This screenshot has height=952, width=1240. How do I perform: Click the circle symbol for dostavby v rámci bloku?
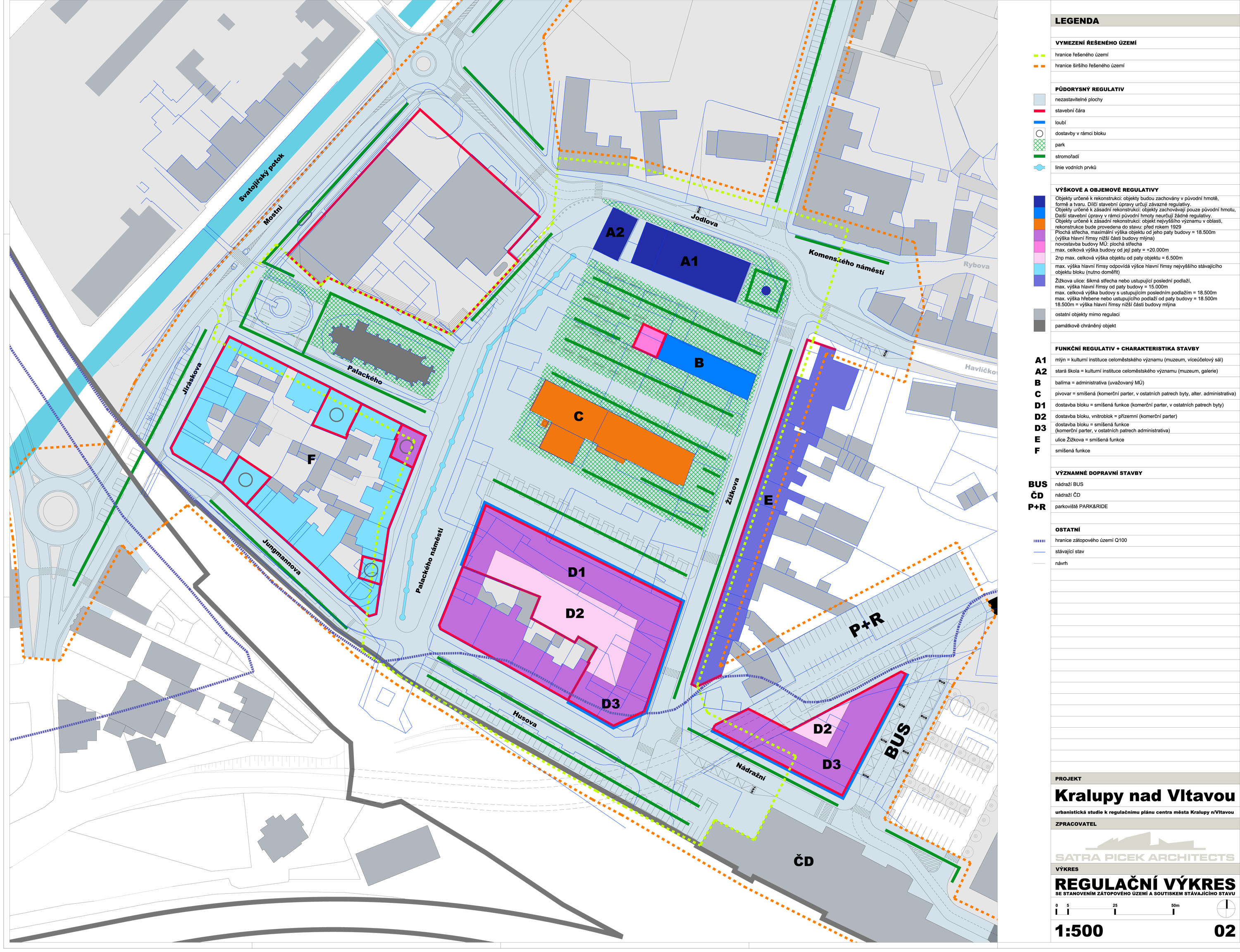pos(1039,134)
